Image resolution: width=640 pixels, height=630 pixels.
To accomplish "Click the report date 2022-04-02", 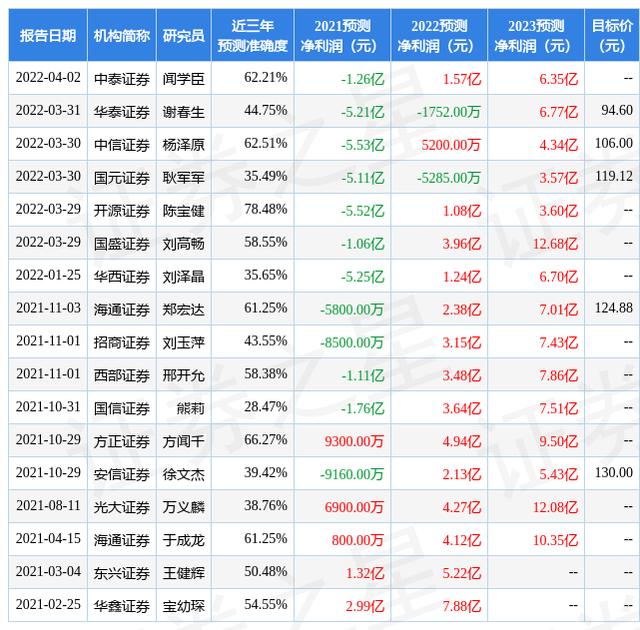I will coord(48,77).
